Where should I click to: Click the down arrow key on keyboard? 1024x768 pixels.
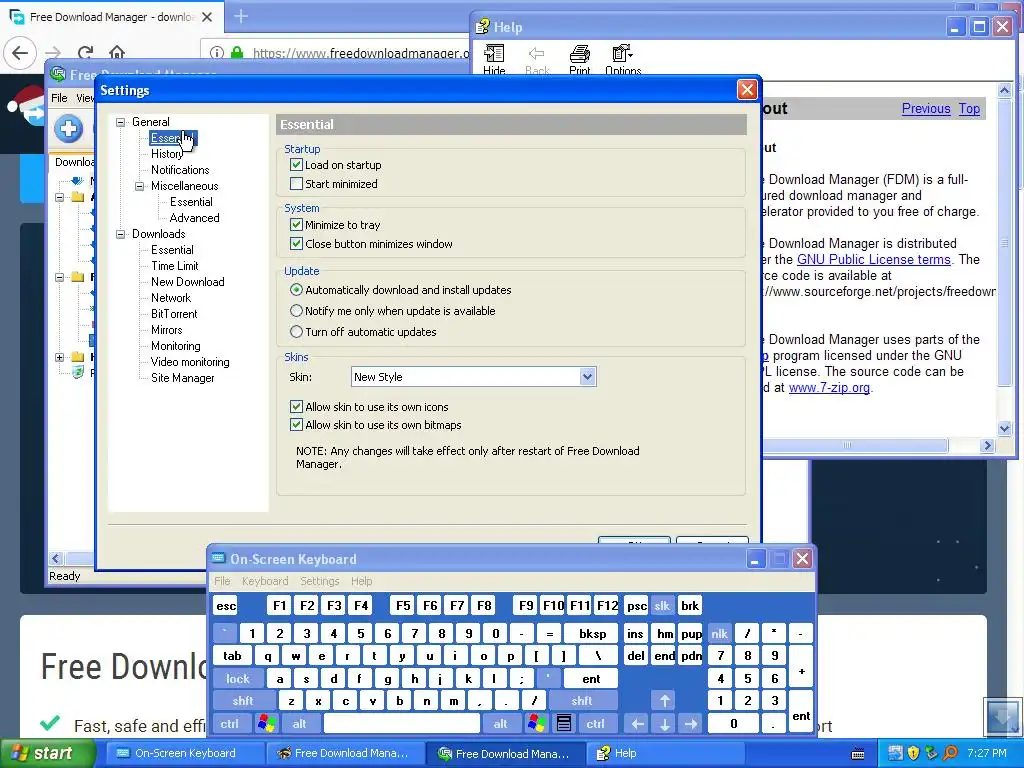(x=665, y=724)
